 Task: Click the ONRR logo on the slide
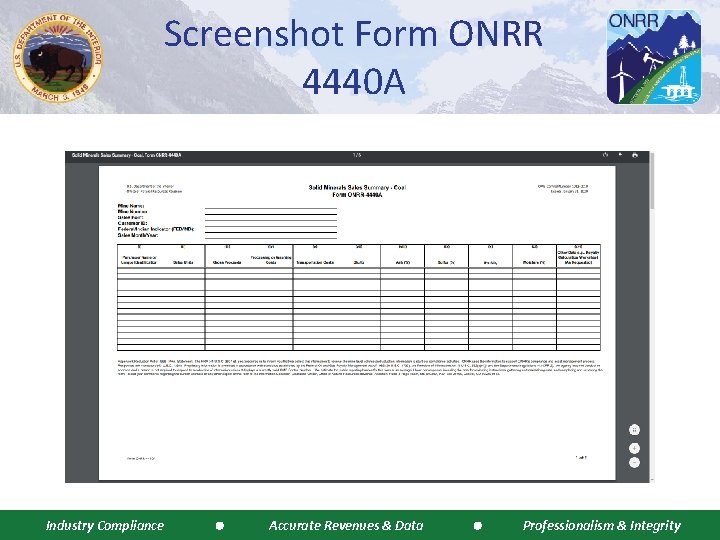click(653, 57)
